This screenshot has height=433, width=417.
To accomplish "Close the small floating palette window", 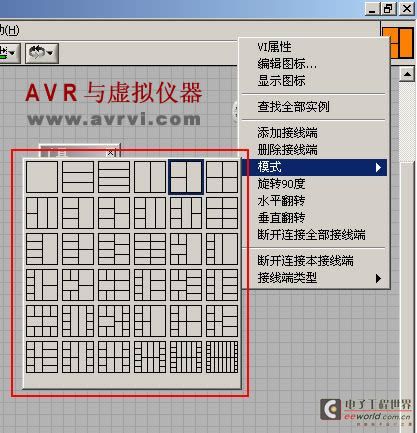I will [x=110, y=153].
